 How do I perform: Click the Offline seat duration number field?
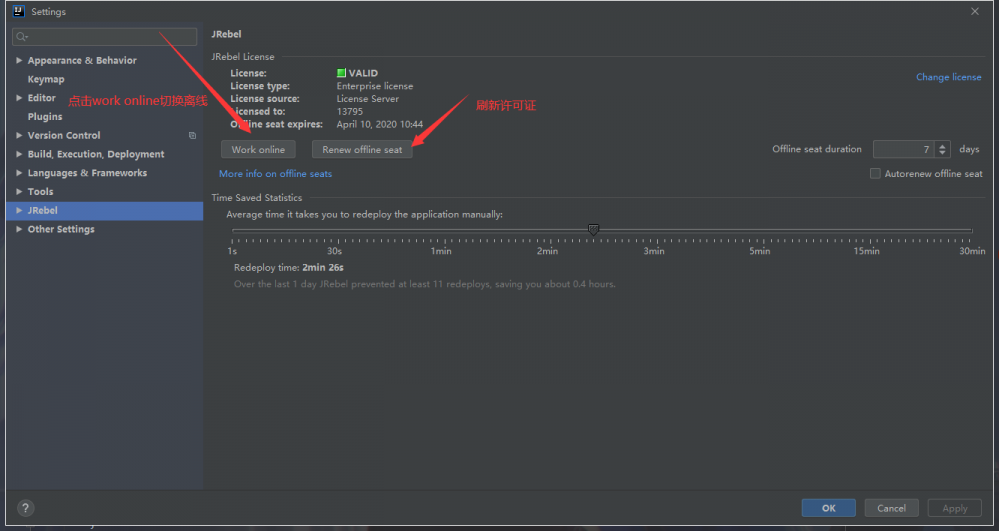(903, 149)
